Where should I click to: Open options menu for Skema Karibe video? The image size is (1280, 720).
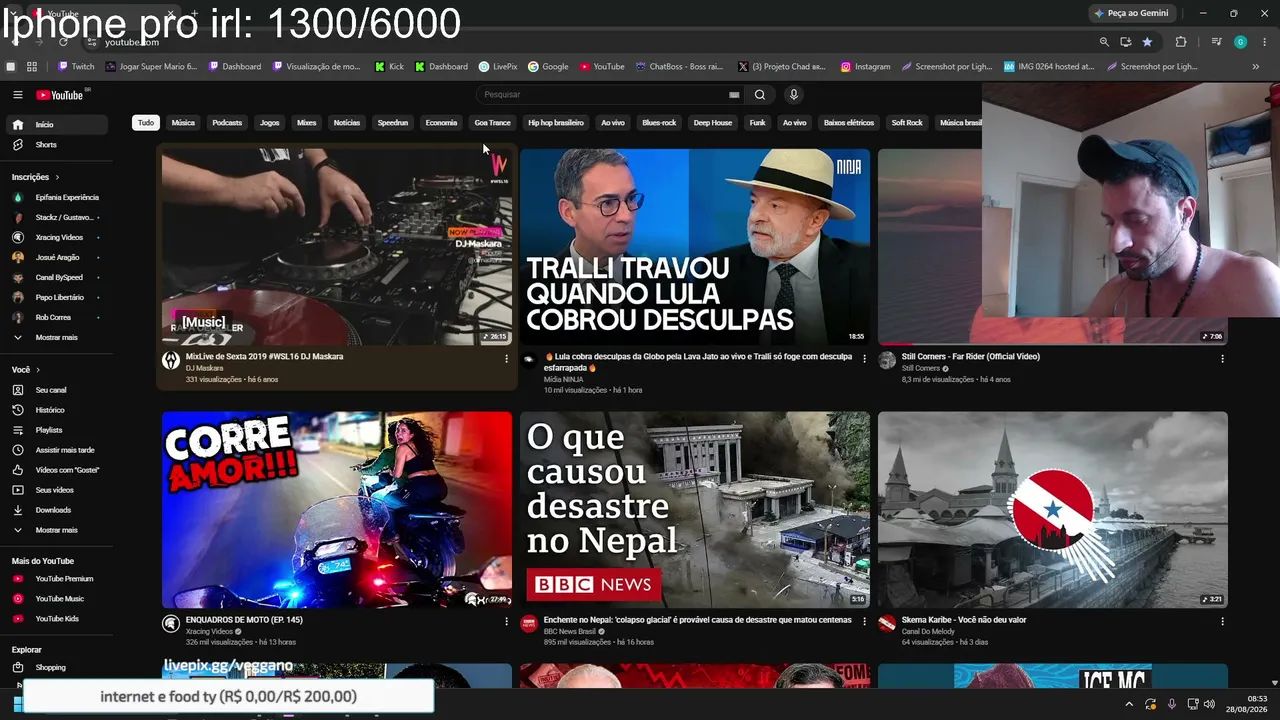1222,622
